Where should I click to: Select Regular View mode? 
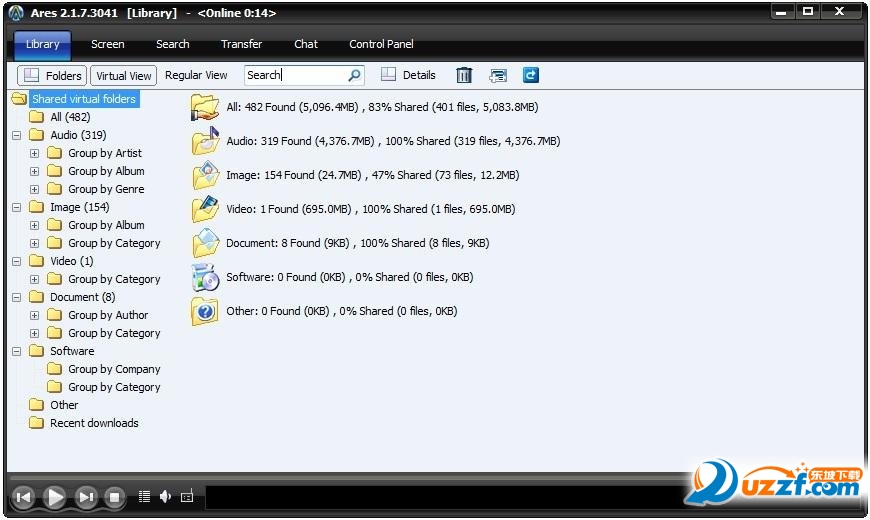196,75
